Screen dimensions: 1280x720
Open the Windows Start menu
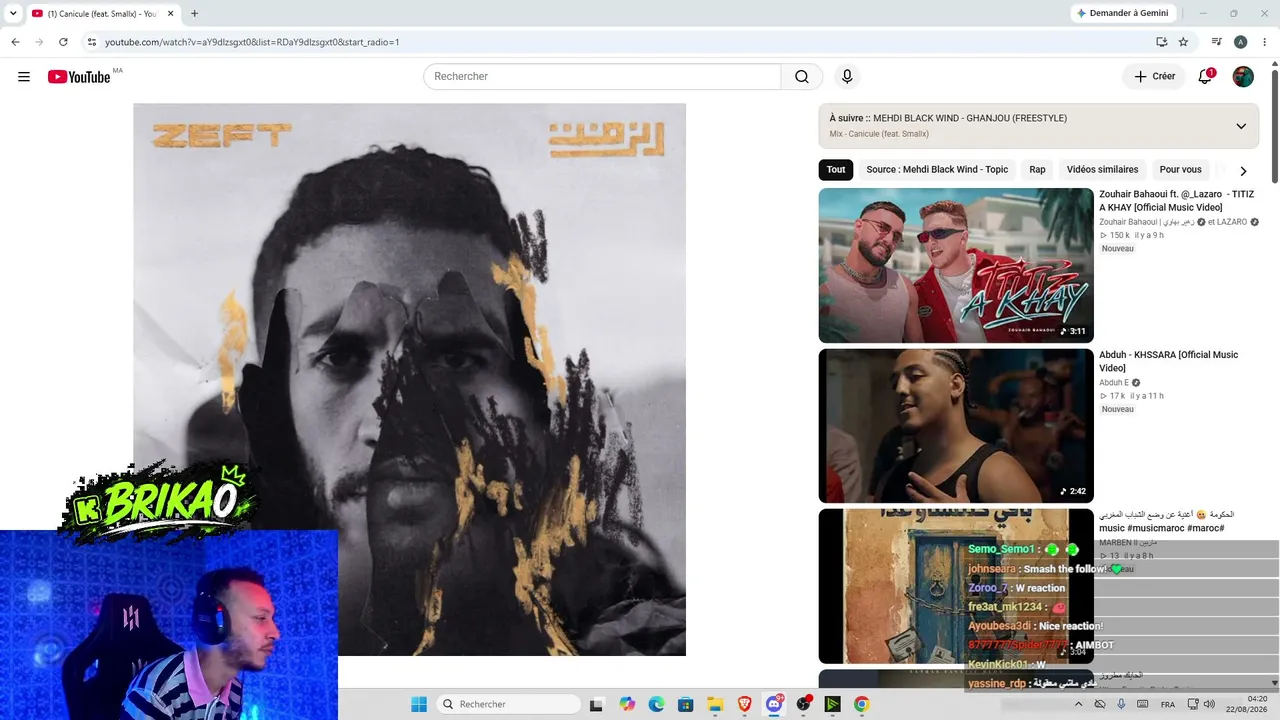pyautogui.click(x=419, y=704)
